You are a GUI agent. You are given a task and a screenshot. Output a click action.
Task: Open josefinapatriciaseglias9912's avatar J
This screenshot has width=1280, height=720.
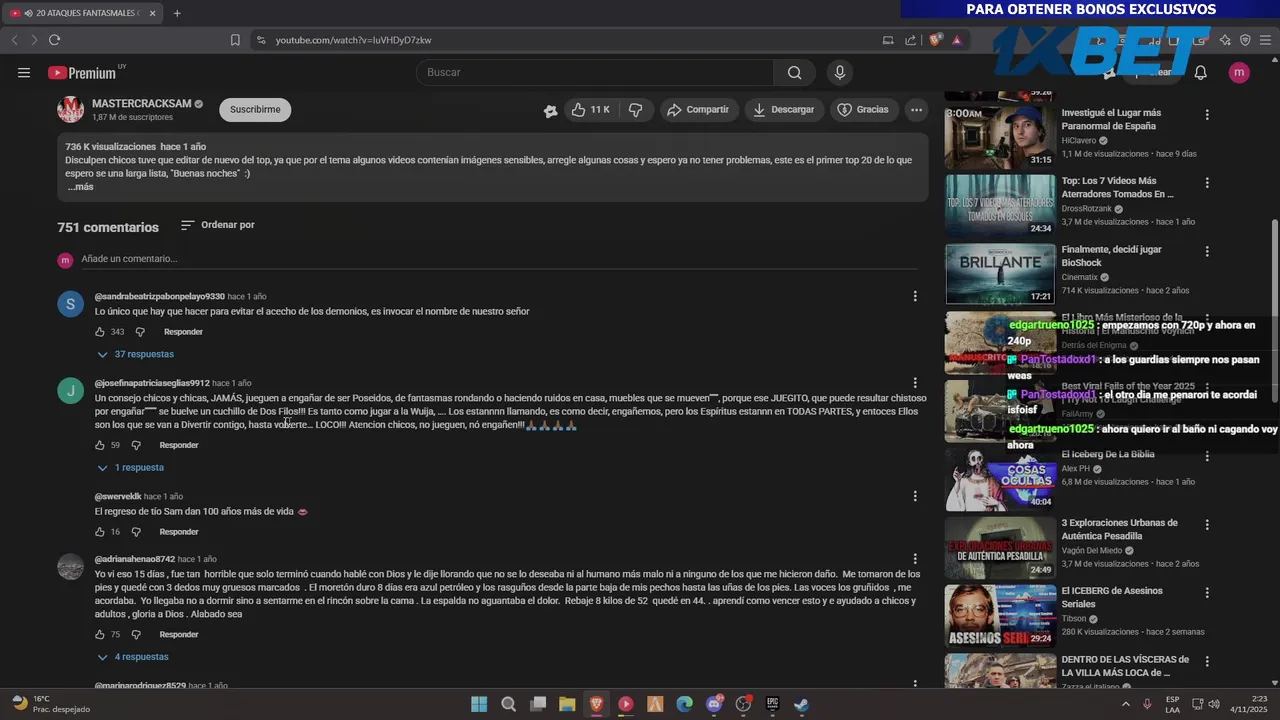[70, 391]
